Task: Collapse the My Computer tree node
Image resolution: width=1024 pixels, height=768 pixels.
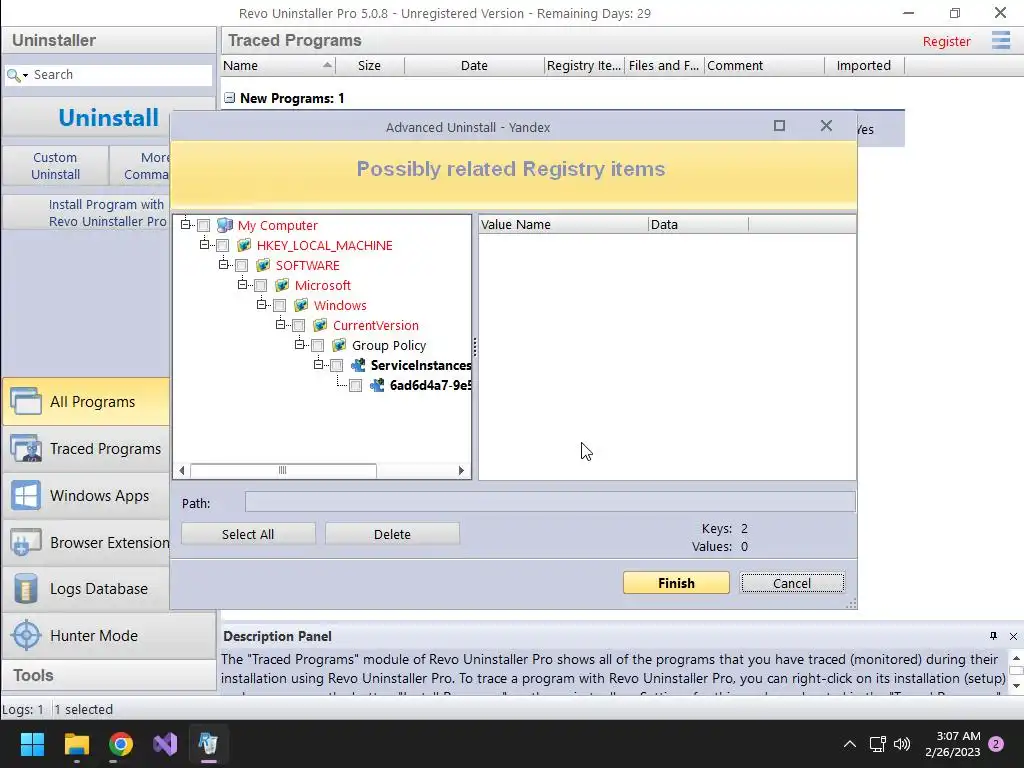Action: (x=185, y=225)
